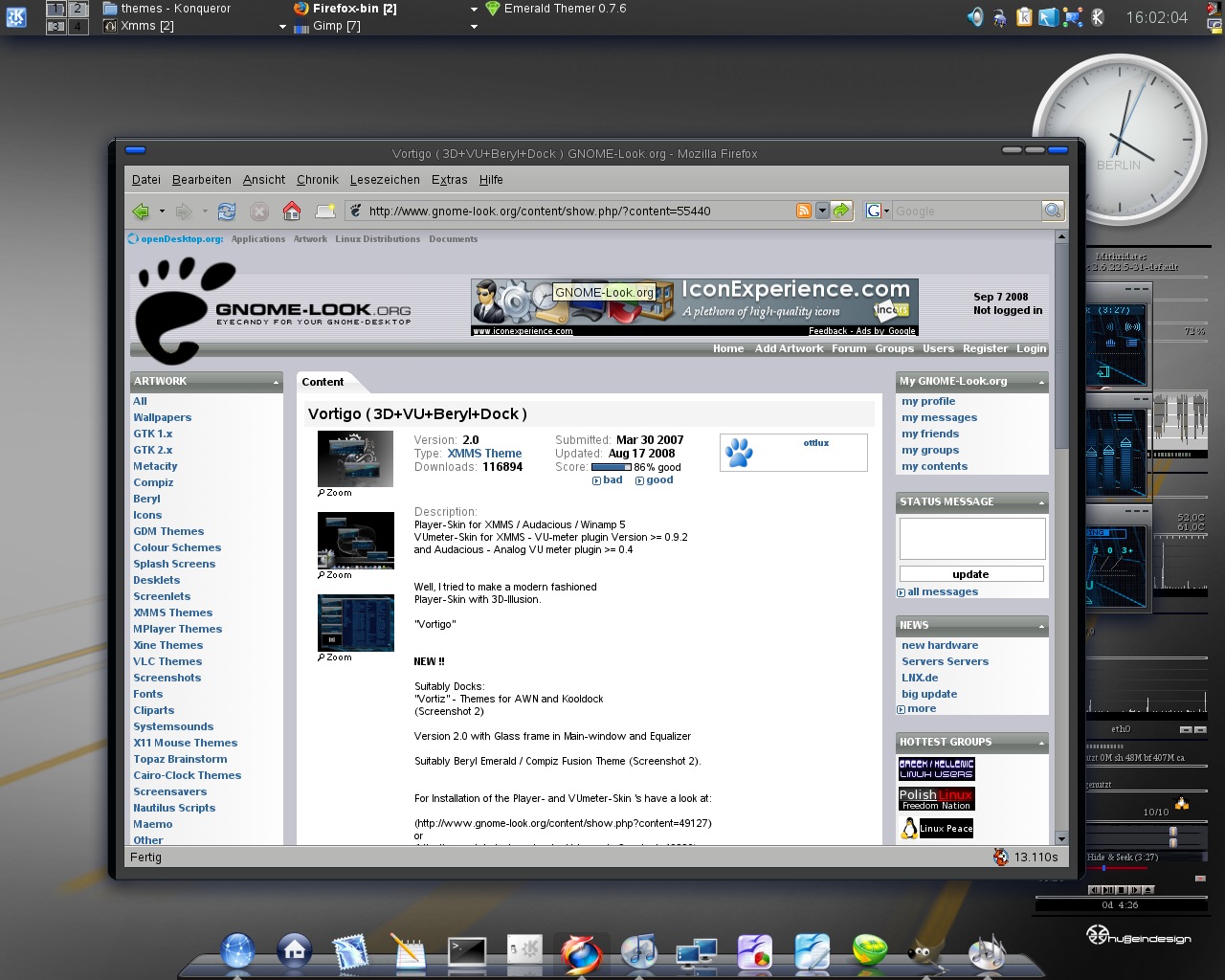Reload the page with the refresh icon

[x=227, y=211]
